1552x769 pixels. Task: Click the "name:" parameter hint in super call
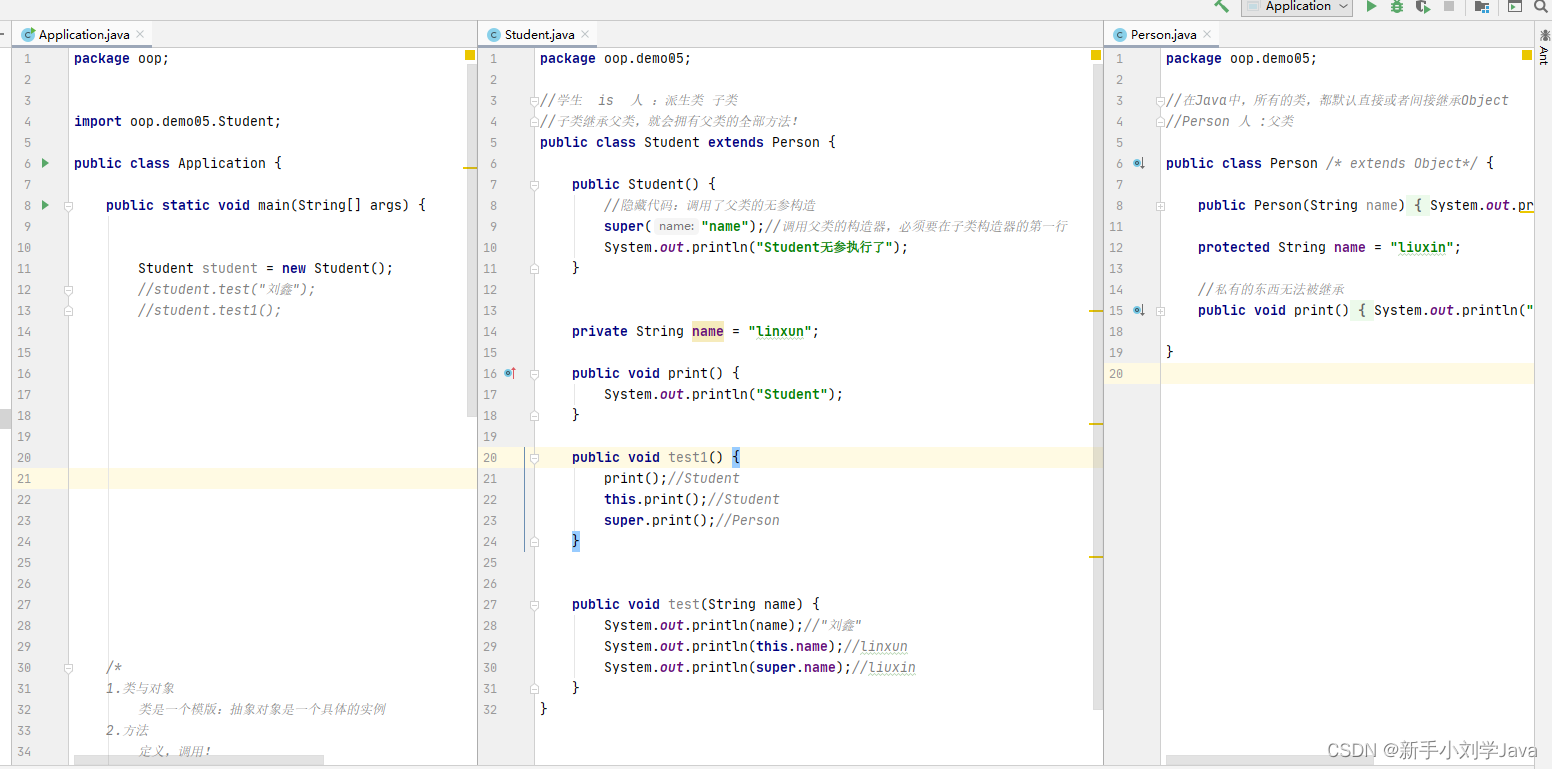(x=676, y=226)
